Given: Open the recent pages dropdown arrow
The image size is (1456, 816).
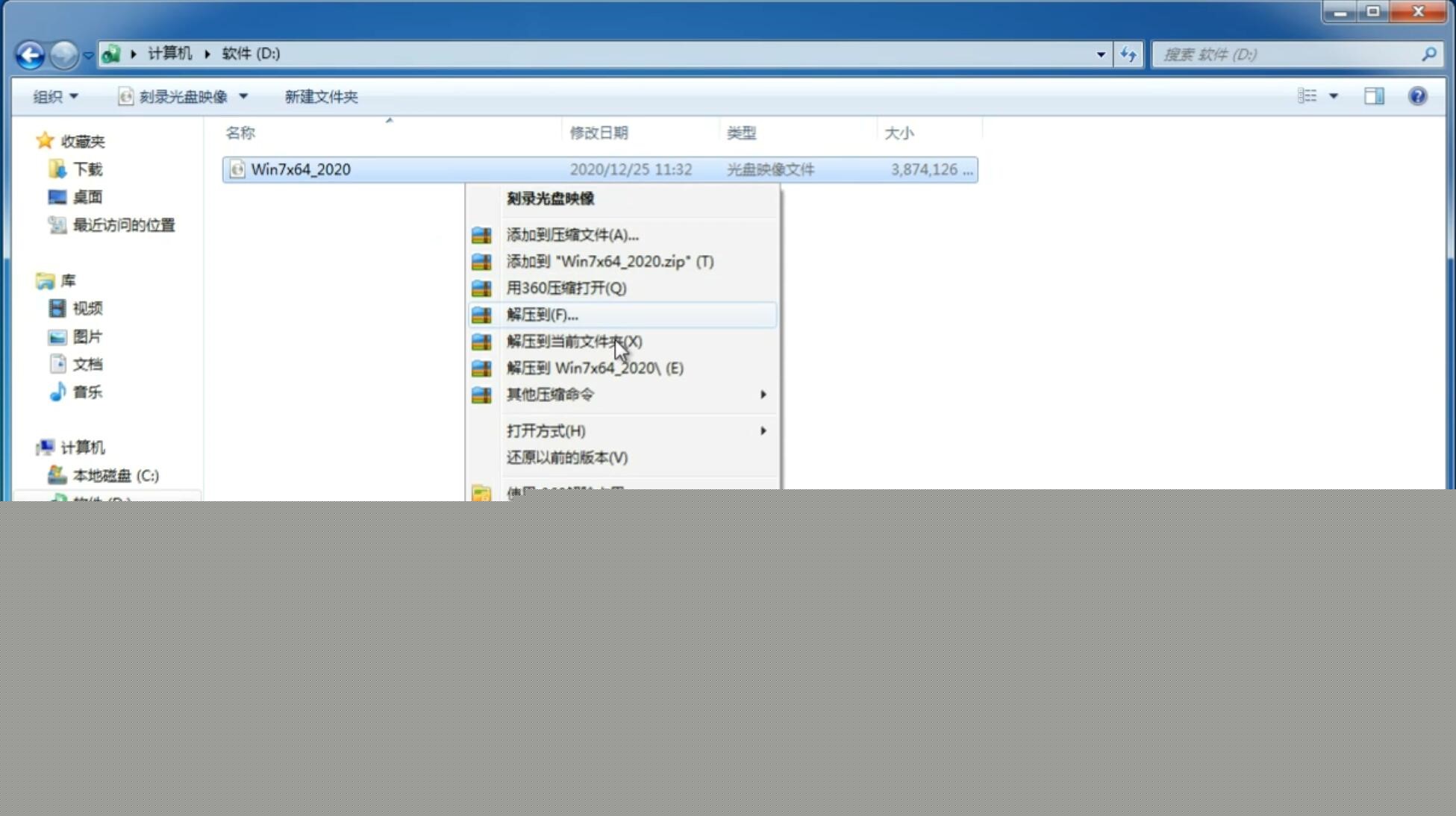Looking at the screenshot, I should 88,55.
